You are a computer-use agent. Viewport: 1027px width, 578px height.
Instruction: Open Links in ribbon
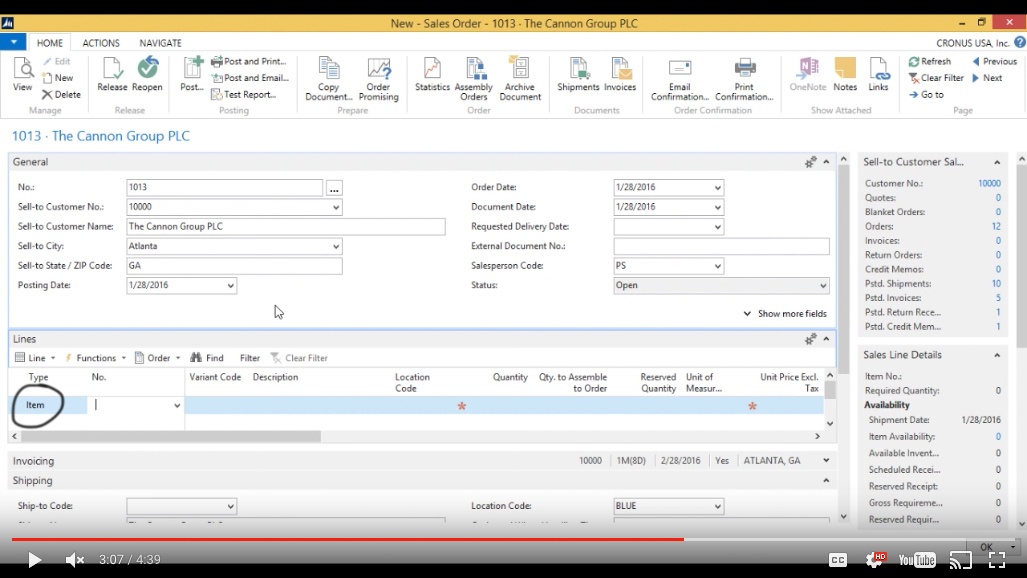(x=878, y=74)
